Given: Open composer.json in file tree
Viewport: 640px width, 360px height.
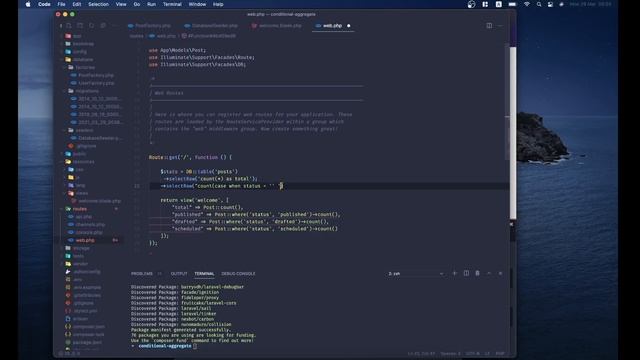Looking at the screenshot, I should tap(89, 327).
